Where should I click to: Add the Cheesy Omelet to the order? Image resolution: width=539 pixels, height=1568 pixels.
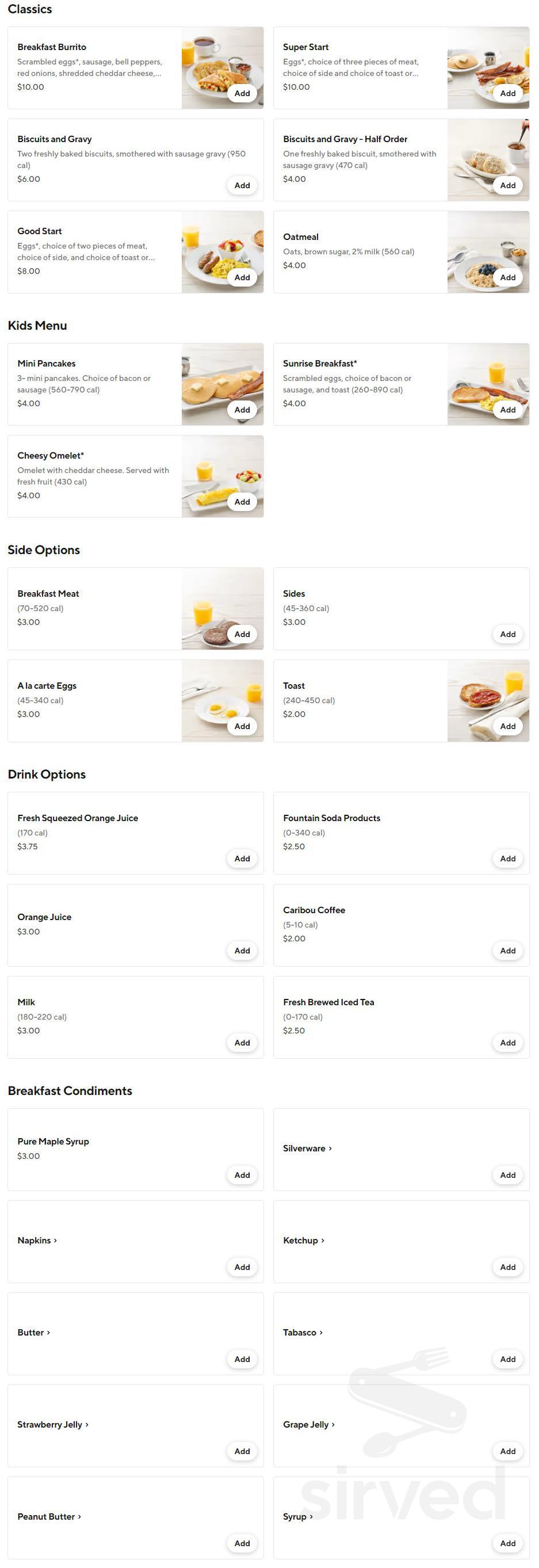point(242,502)
